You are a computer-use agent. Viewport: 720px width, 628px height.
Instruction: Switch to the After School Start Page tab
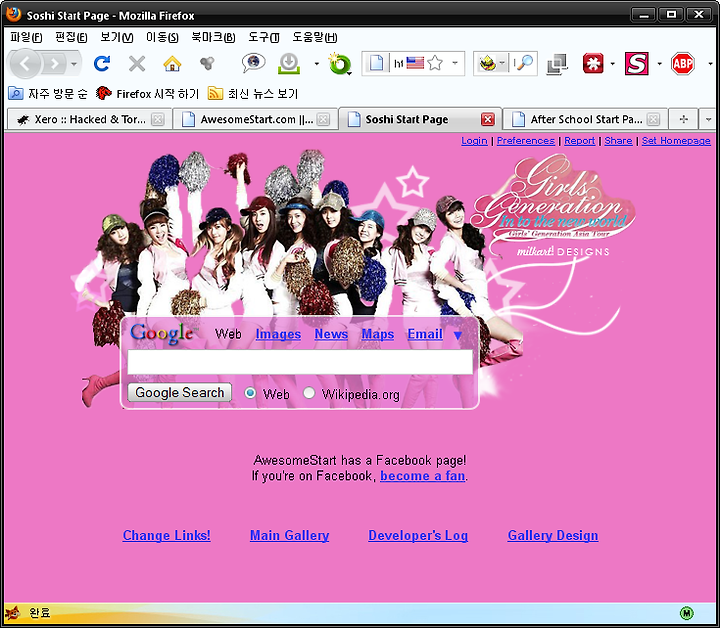pyautogui.click(x=585, y=119)
